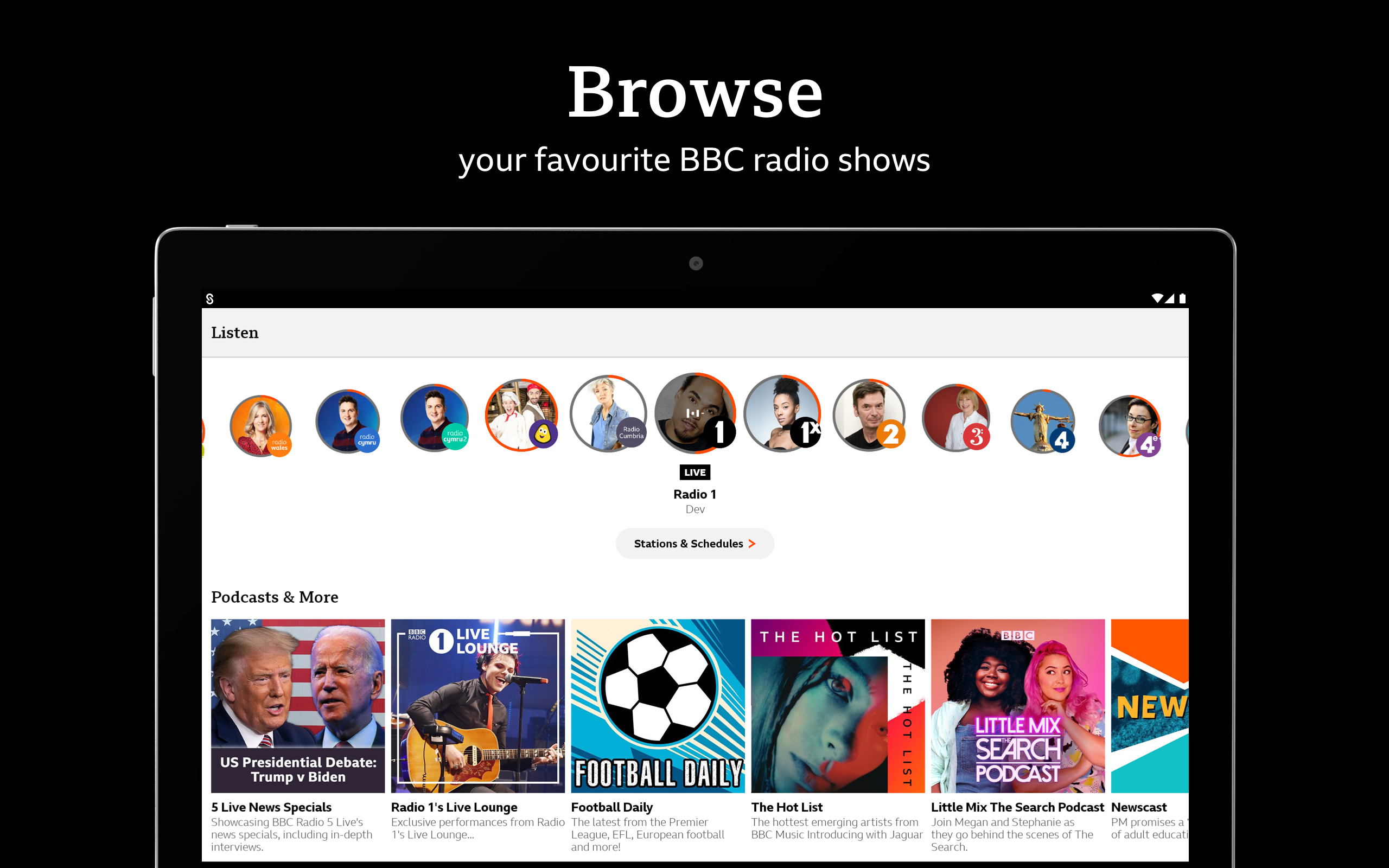Image resolution: width=1389 pixels, height=868 pixels.
Task: Open Little Mix The Search Podcast artwork
Action: click(x=1018, y=706)
